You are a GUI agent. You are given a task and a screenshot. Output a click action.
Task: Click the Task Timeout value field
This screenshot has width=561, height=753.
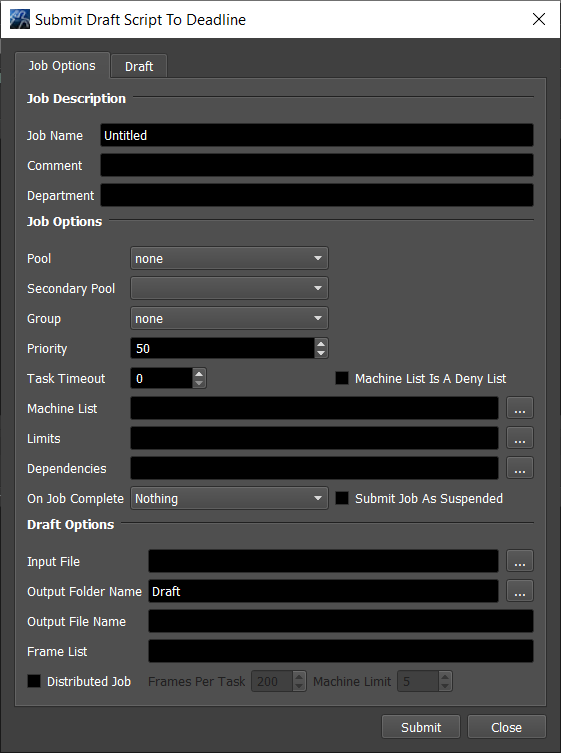(161, 378)
